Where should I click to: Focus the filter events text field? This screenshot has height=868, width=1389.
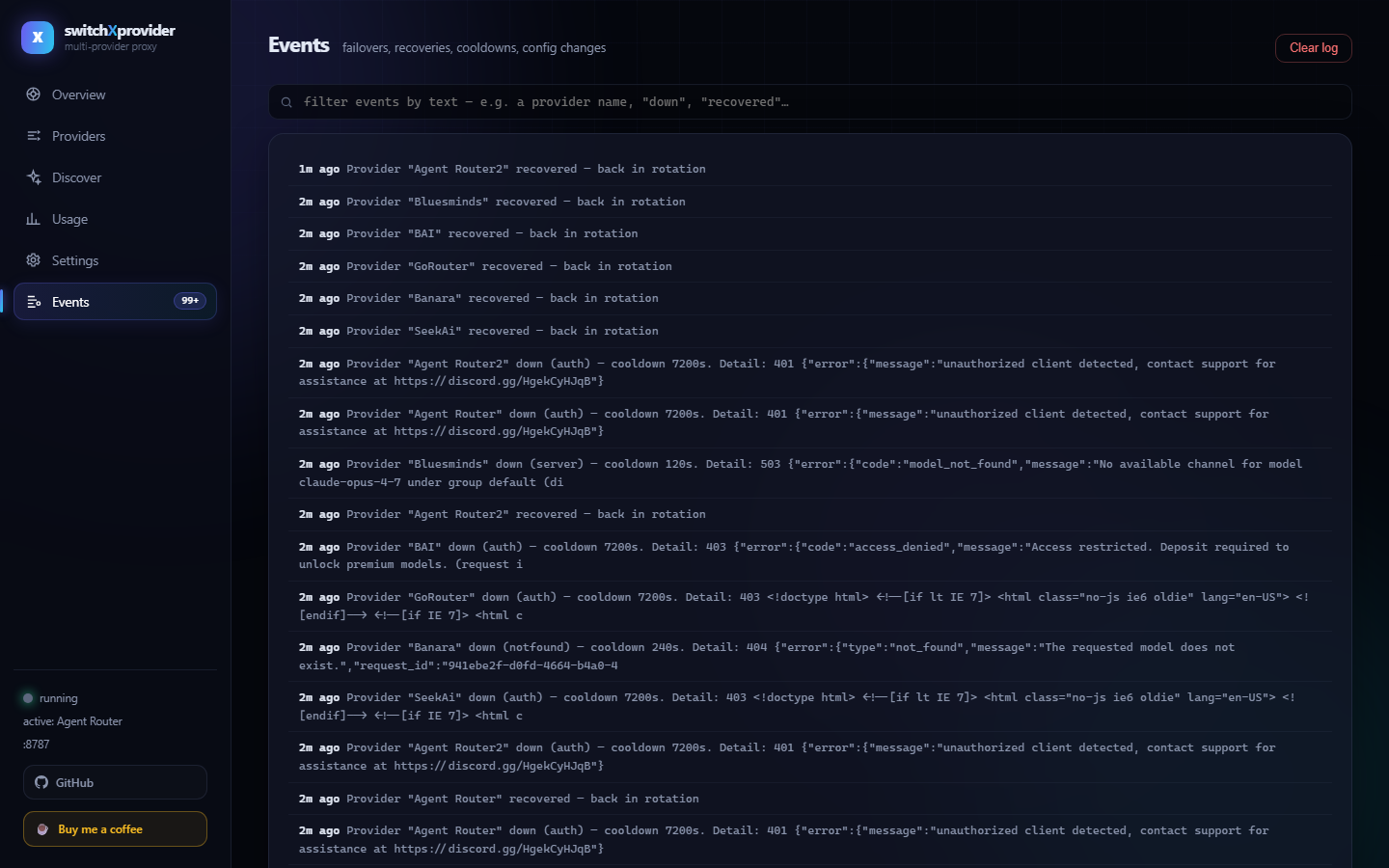[x=810, y=102]
